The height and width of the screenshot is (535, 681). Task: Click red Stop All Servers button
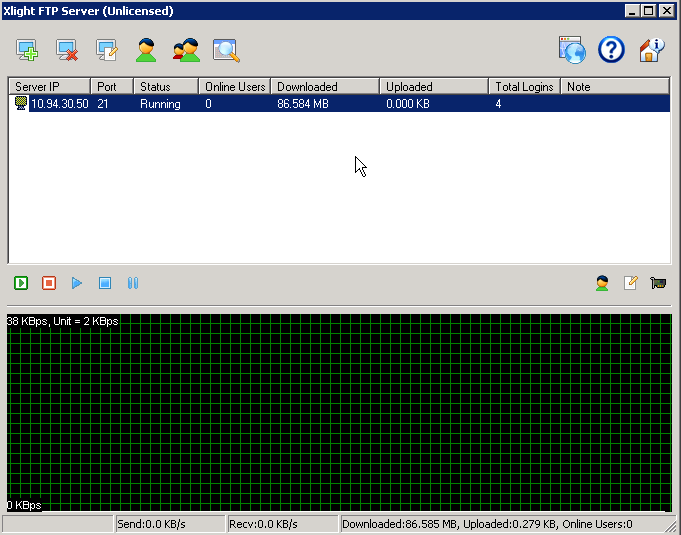pyautogui.click(x=49, y=283)
